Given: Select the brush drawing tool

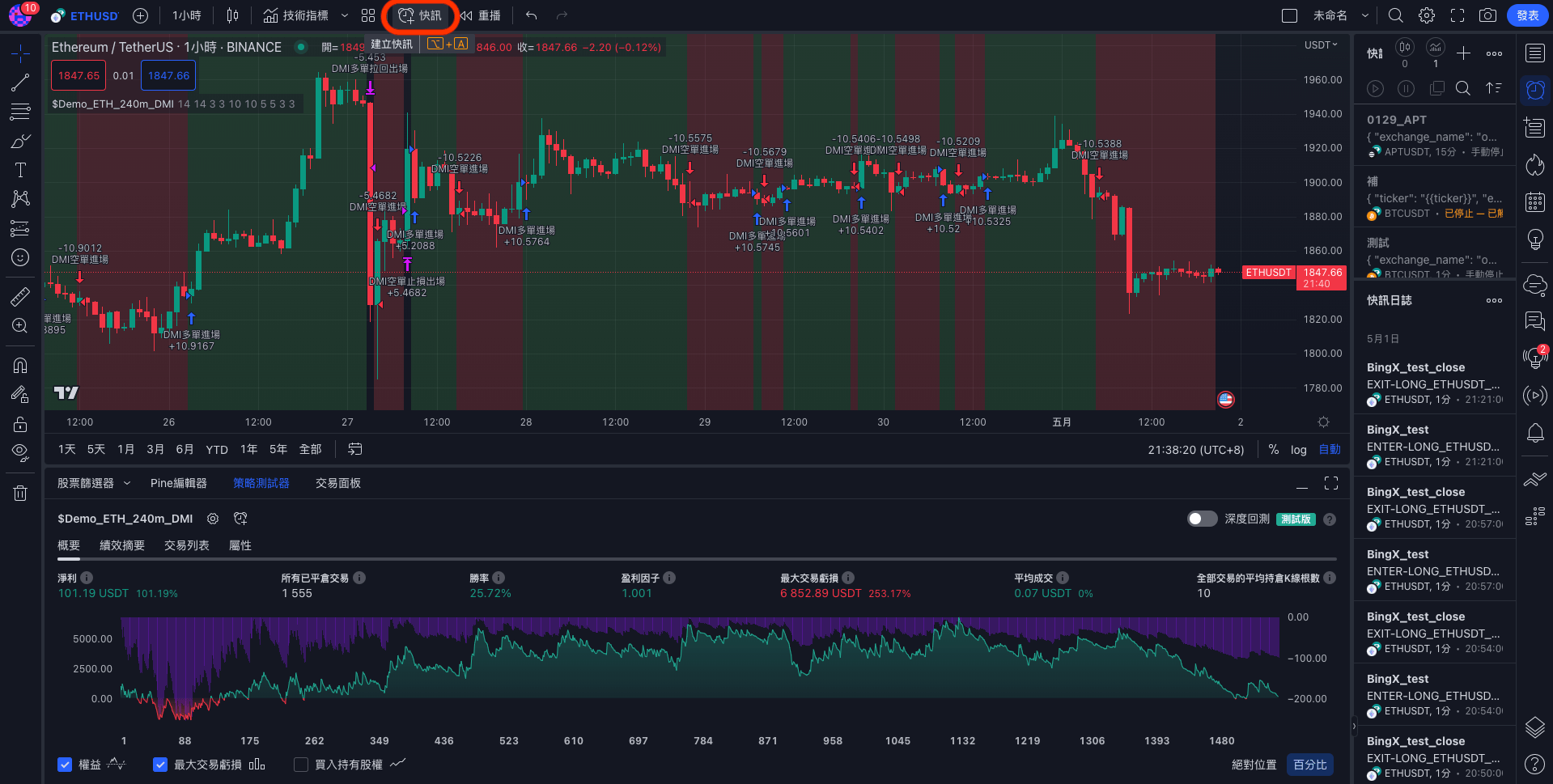Looking at the screenshot, I should pyautogui.click(x=20, y=141).
